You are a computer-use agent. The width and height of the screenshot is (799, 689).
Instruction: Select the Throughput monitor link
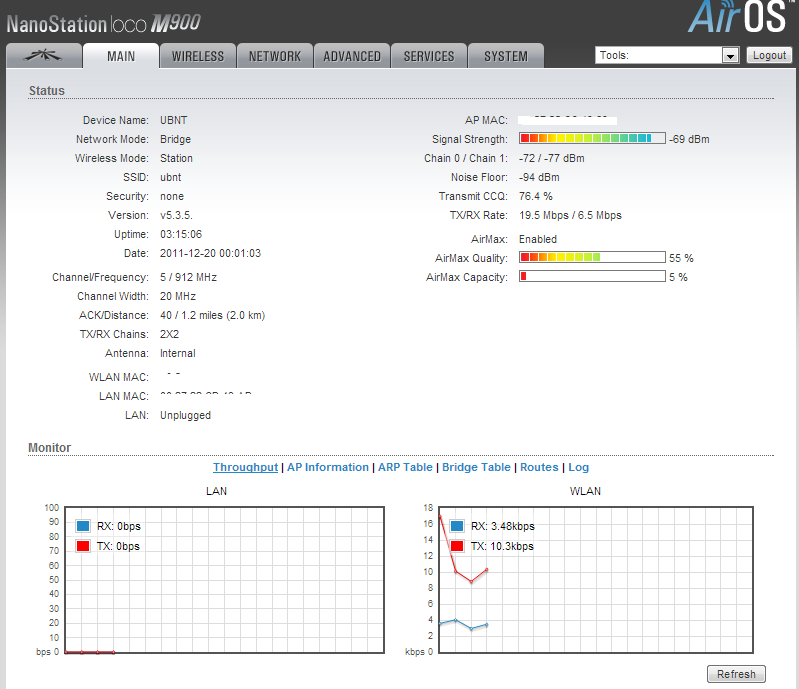coord(246,467)
